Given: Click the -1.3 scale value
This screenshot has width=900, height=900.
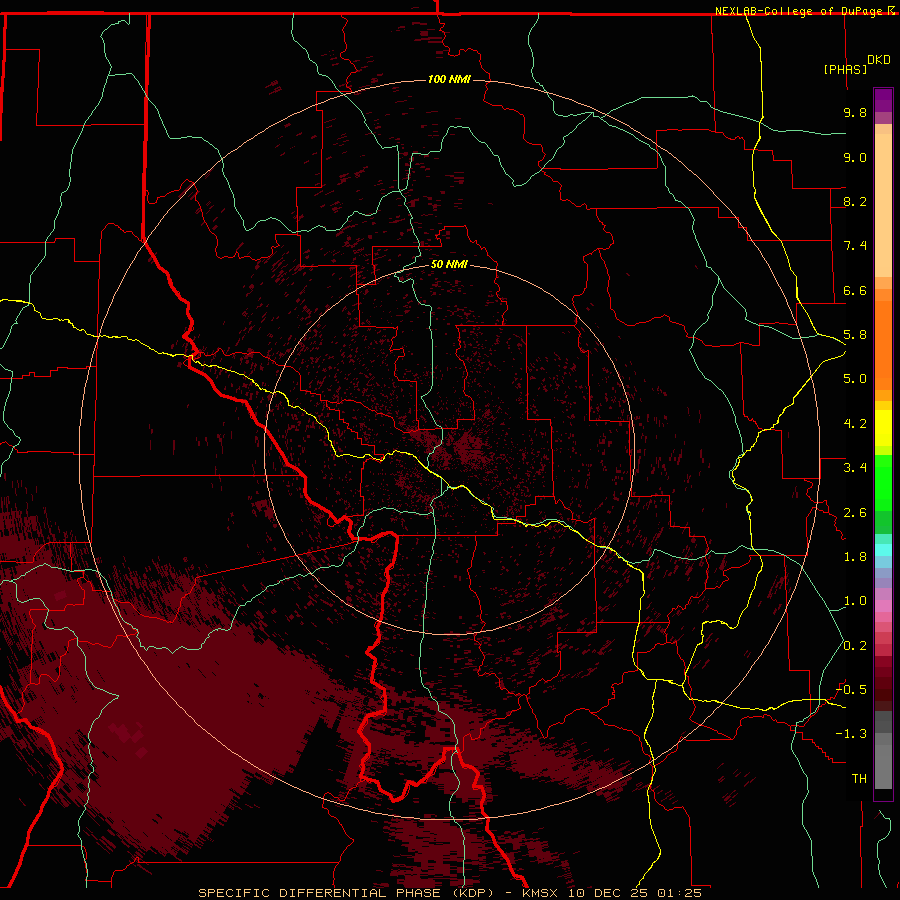Looking at the screenshot, I should (851, 734).
